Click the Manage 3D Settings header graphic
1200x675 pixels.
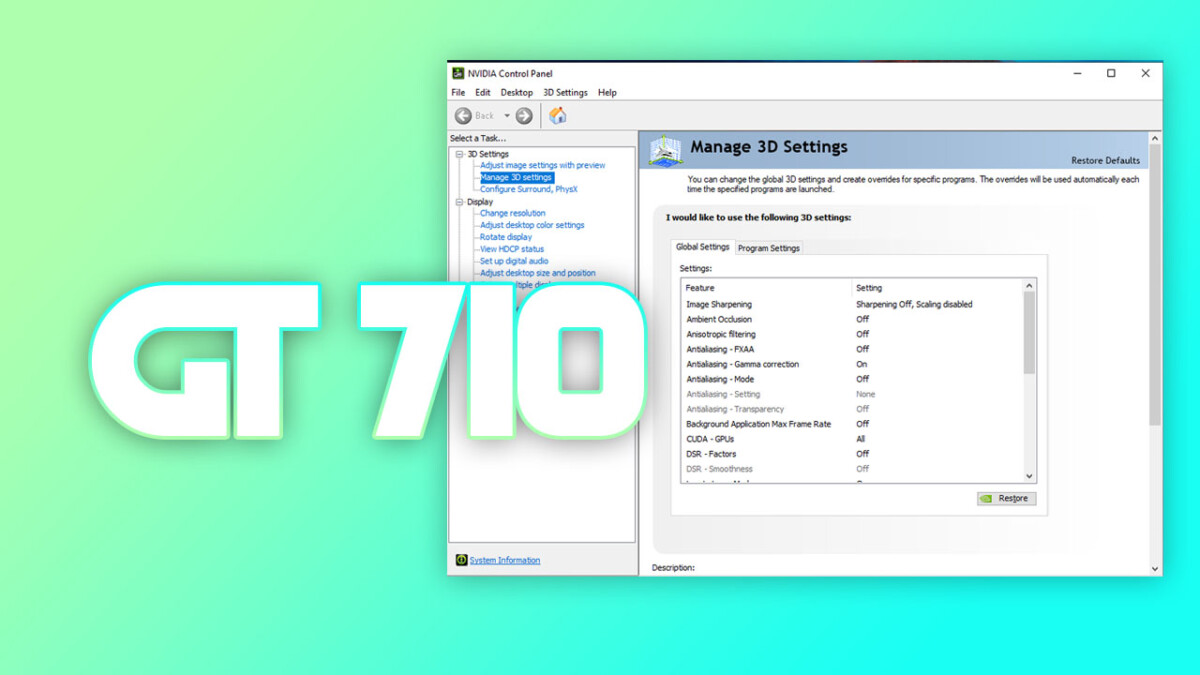[x=666, y=148]
